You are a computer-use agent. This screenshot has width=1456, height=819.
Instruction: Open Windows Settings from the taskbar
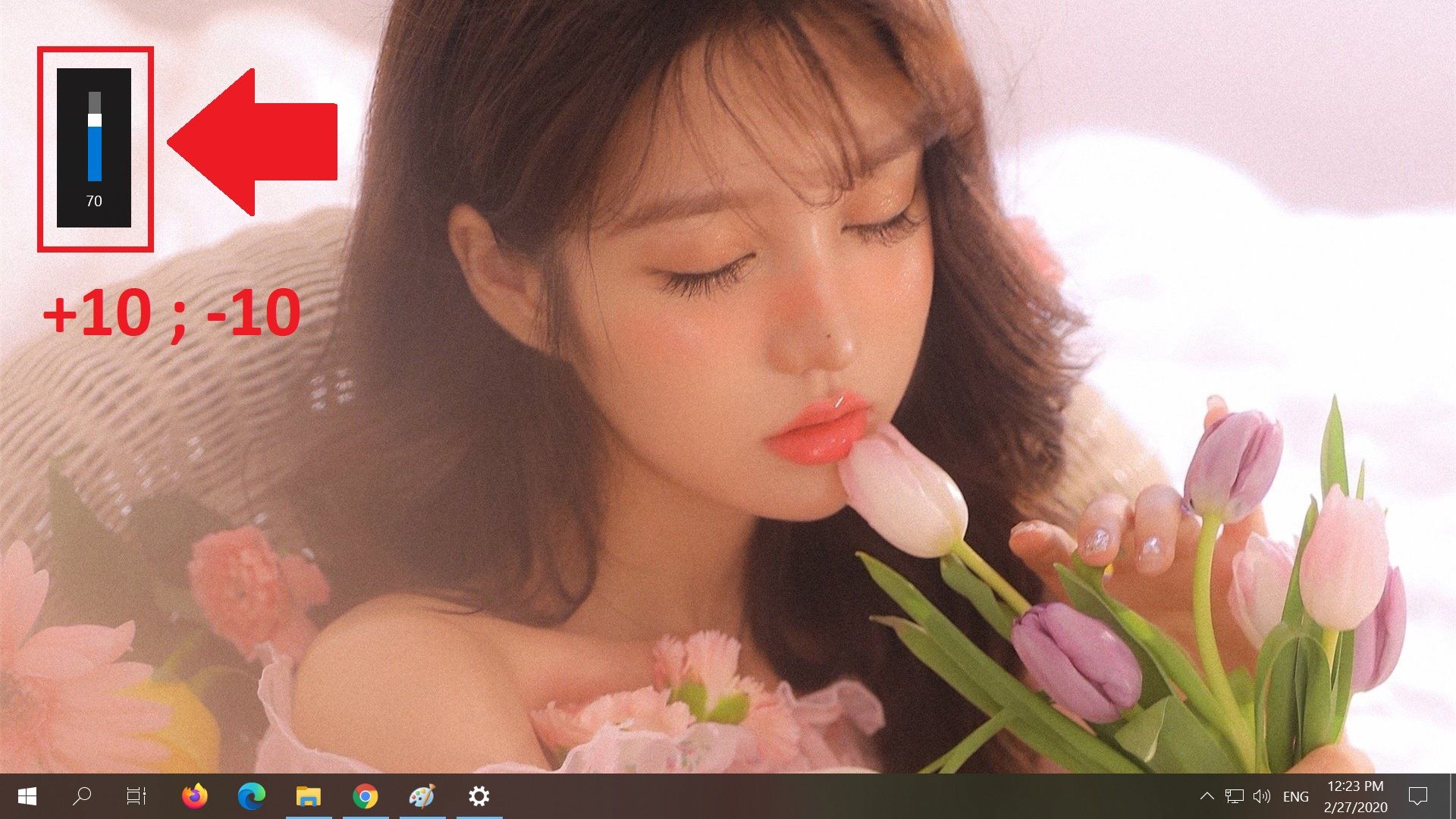point(479,796)
